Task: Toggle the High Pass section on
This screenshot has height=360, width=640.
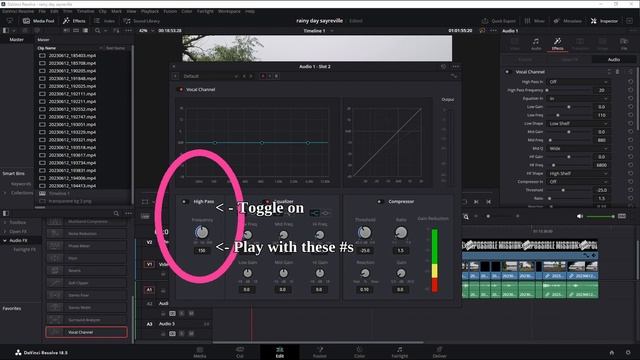Action: click(x=184, y=202)
